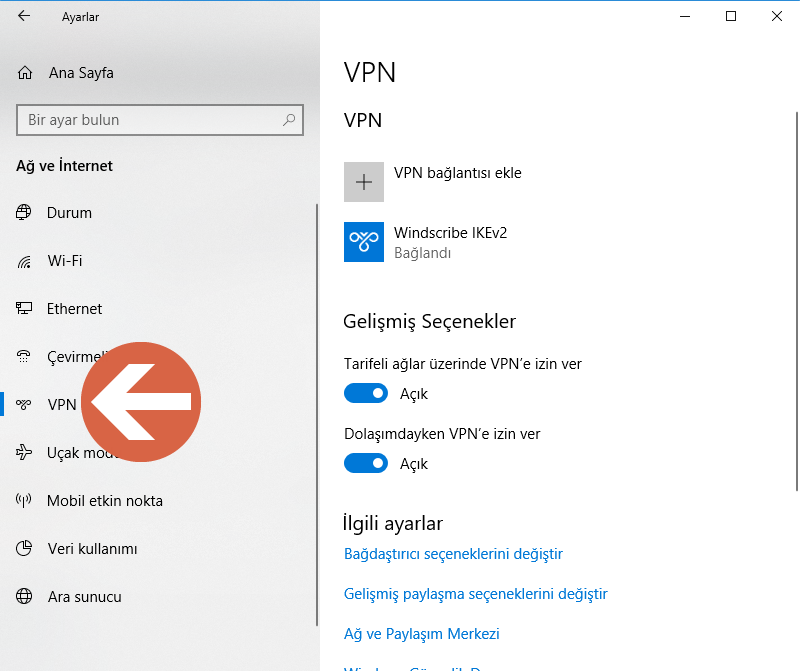The image size is (800, 671).
Task: Open the Çevirmeli dial-up icon
Action: tap(23, 356)
